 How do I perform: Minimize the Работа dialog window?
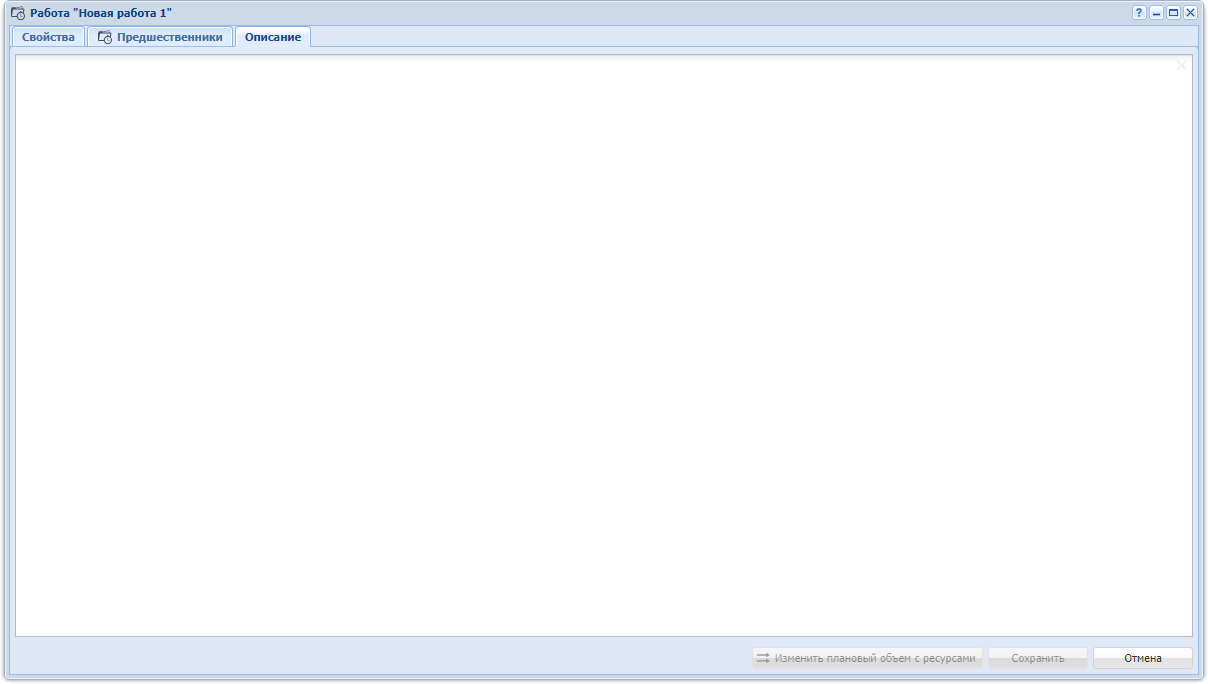[1156, 13]
